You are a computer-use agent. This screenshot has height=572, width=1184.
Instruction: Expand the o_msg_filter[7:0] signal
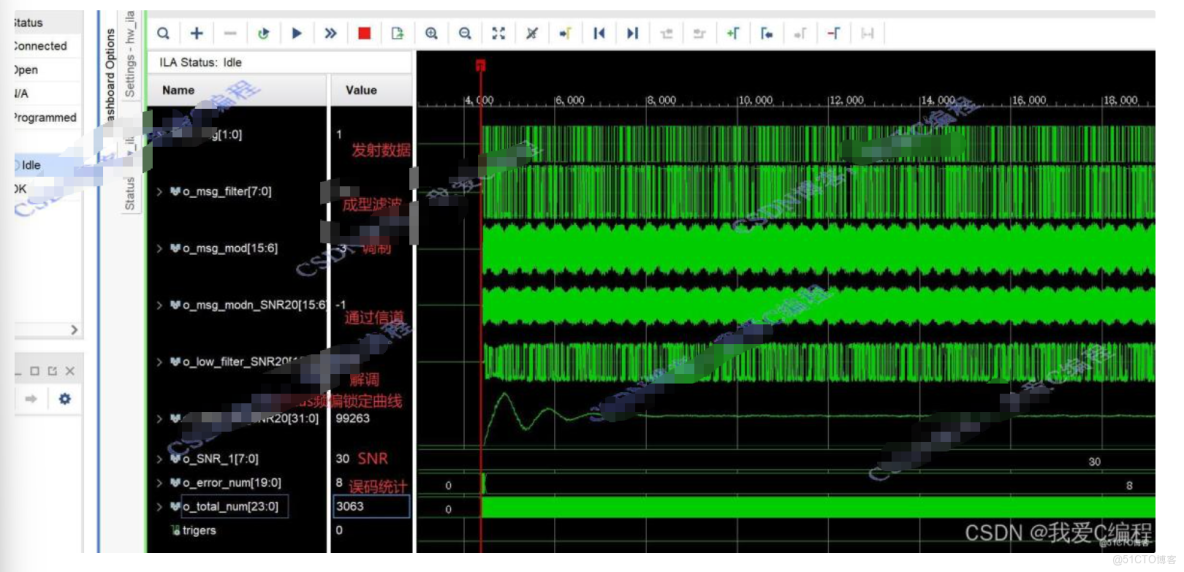click(160, 191)
